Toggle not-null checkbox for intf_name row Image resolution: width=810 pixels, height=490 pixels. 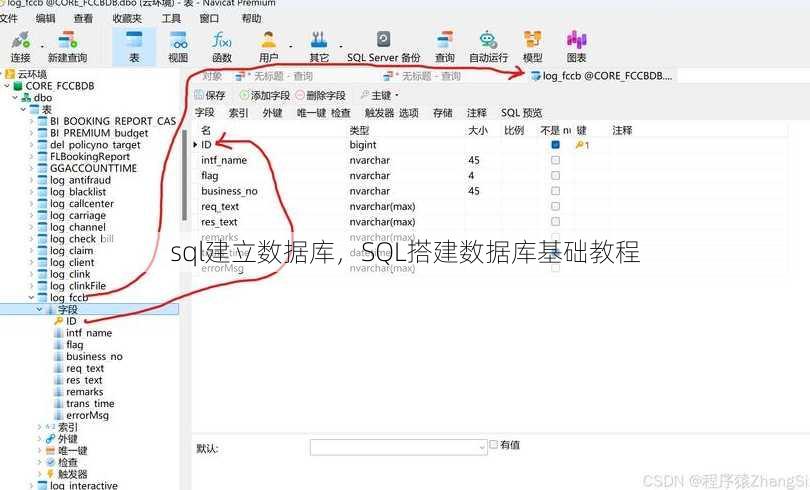pos(555,160)
